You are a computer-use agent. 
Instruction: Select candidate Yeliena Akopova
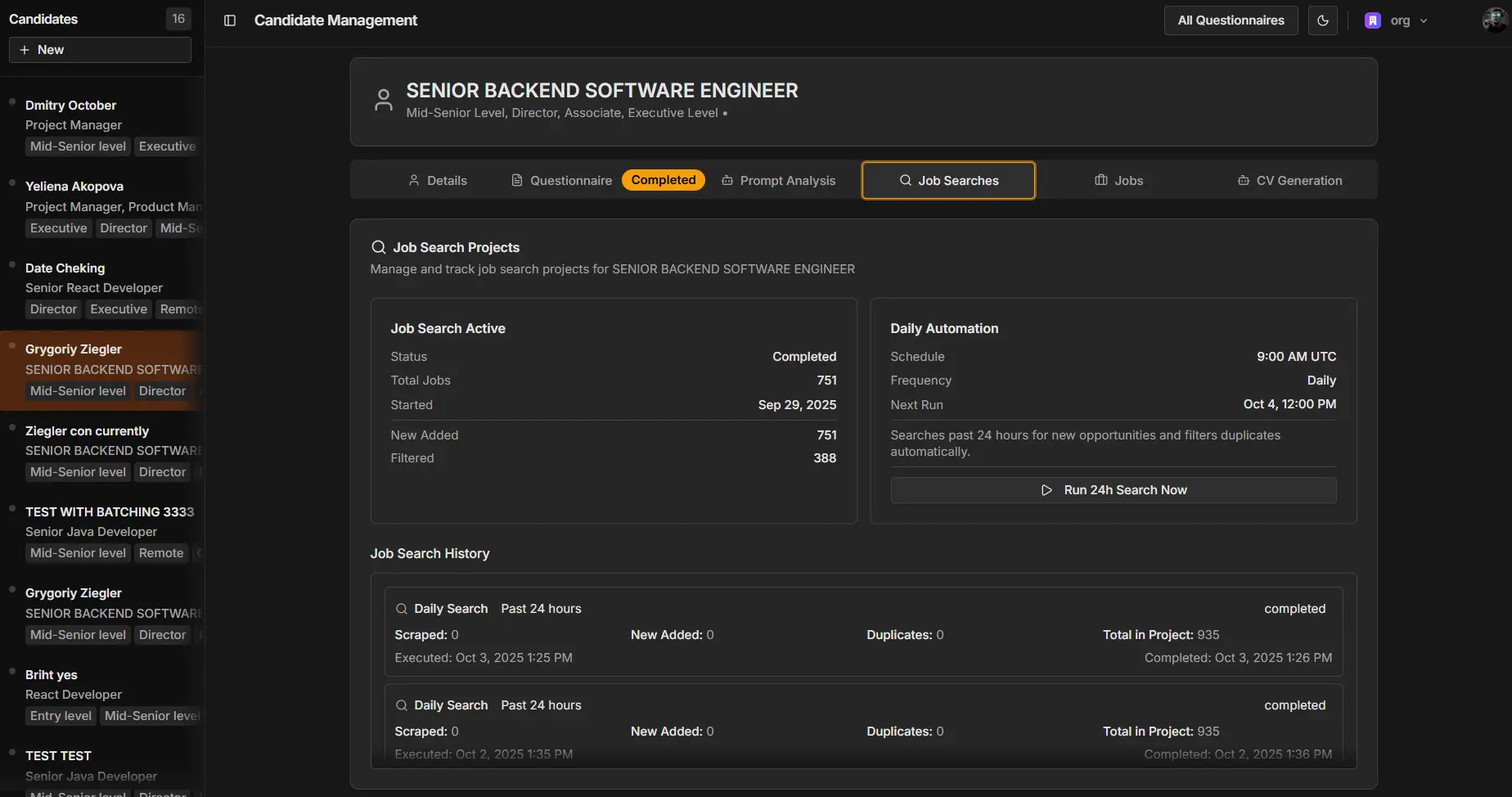(74, 187)
